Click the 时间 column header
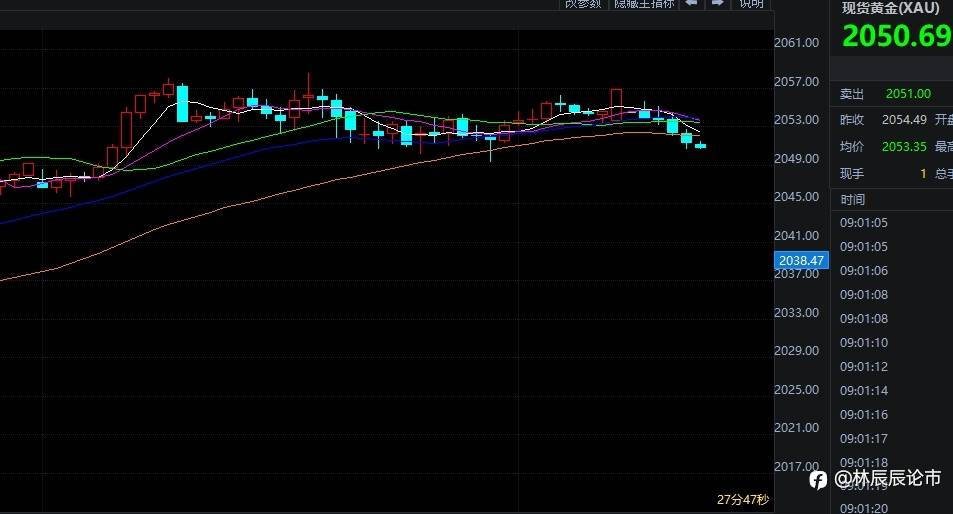 pos(853,199)
